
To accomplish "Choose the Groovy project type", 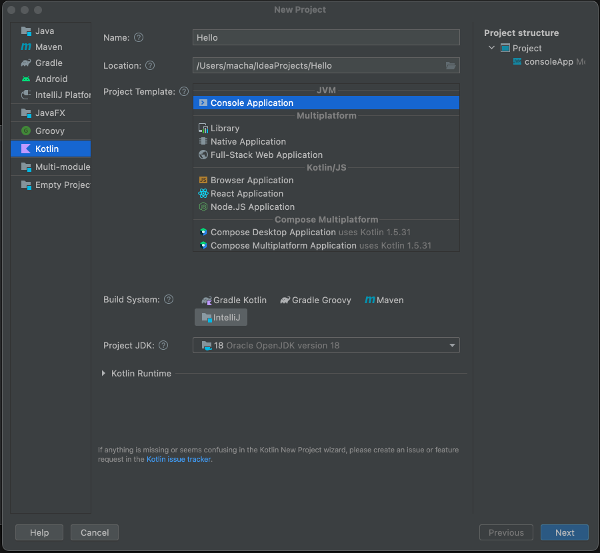I will (51, 131).
